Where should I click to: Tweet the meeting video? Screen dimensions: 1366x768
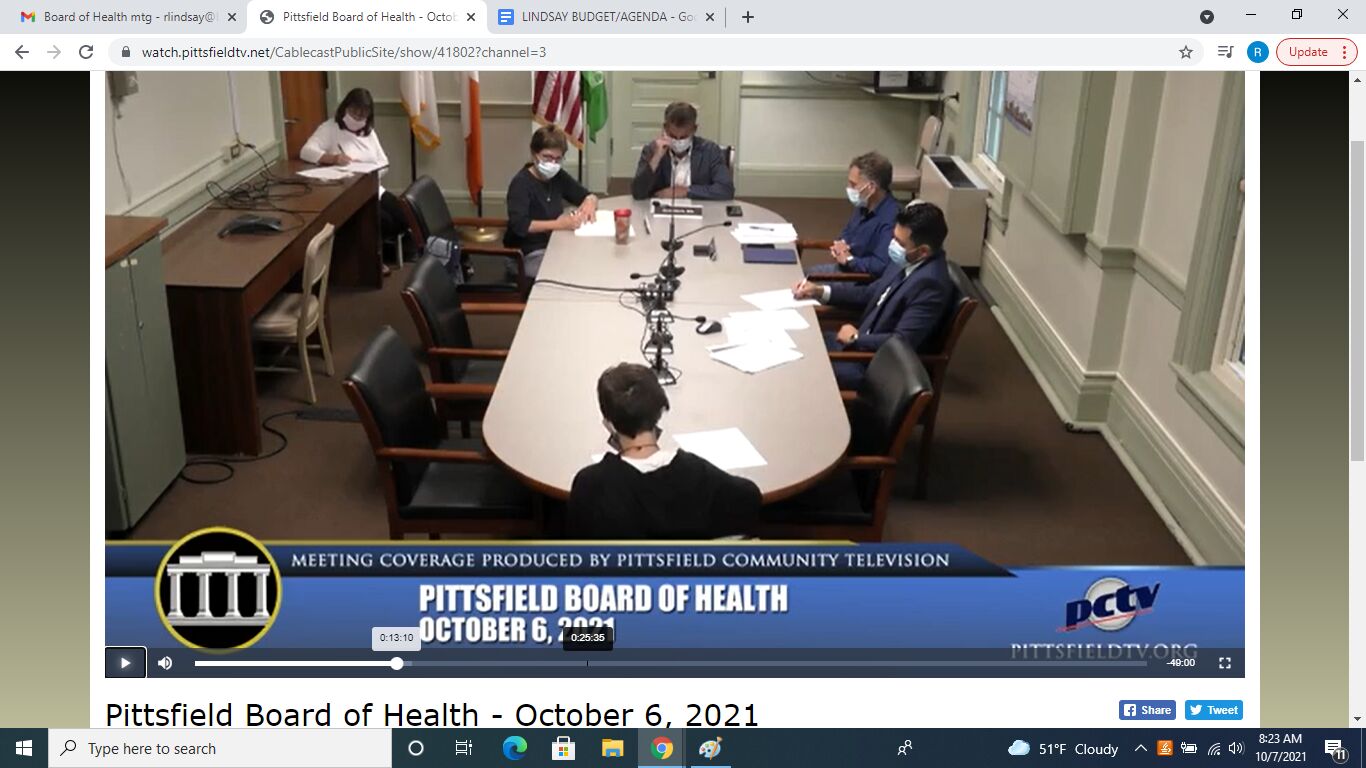(1213, 709)
